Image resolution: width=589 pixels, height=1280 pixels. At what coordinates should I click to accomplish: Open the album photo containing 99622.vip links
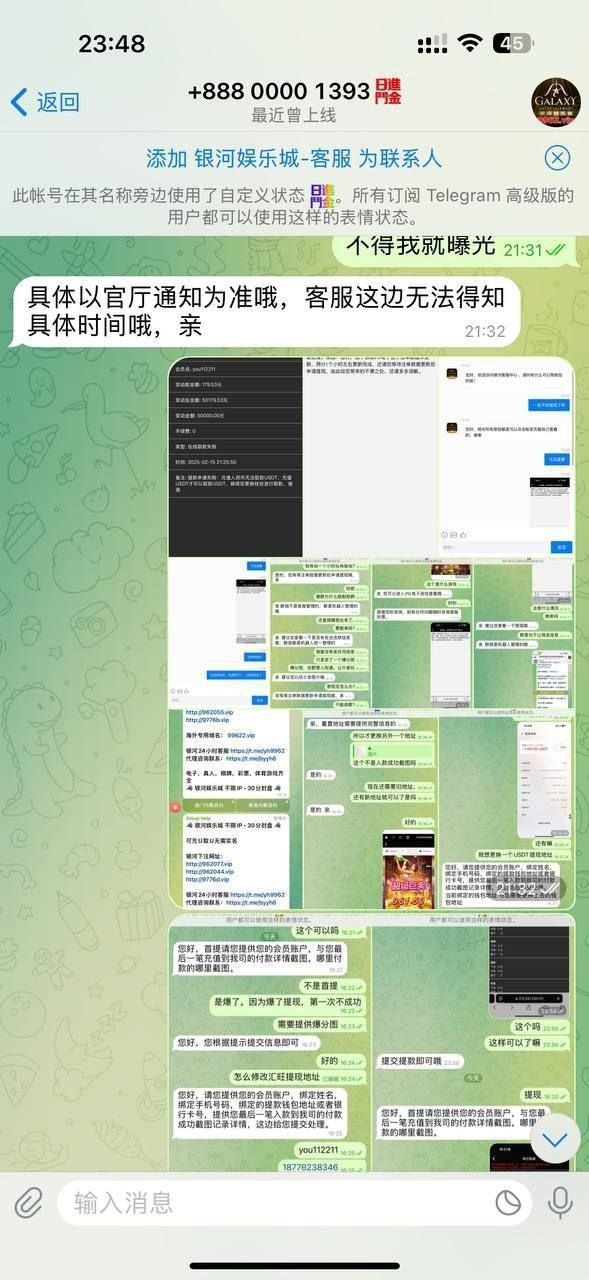pos(235,810)
